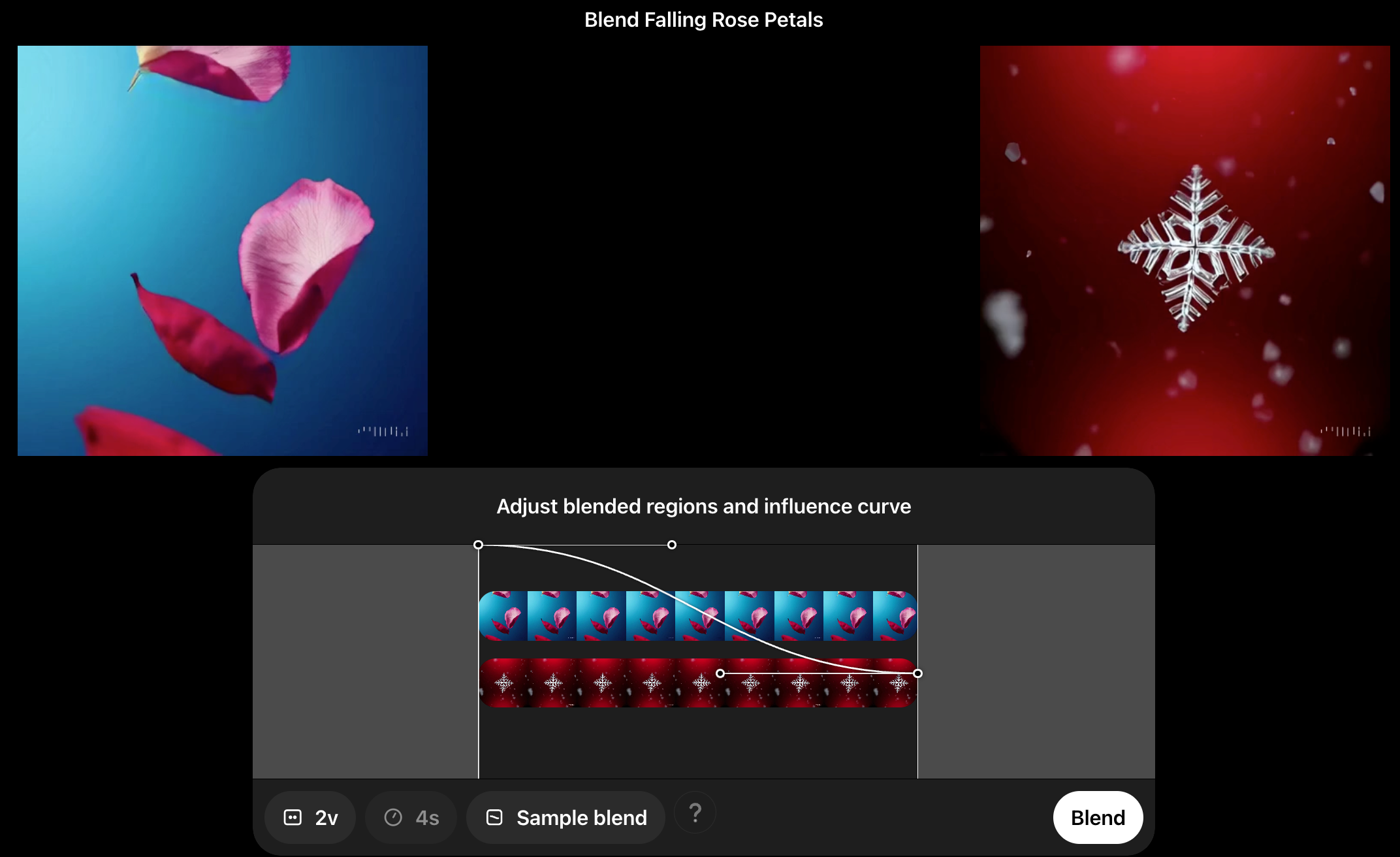Select the snowflake video preview
Image resolution: width=1400 pixels, height=857 pixels.
coord(1185,251)
